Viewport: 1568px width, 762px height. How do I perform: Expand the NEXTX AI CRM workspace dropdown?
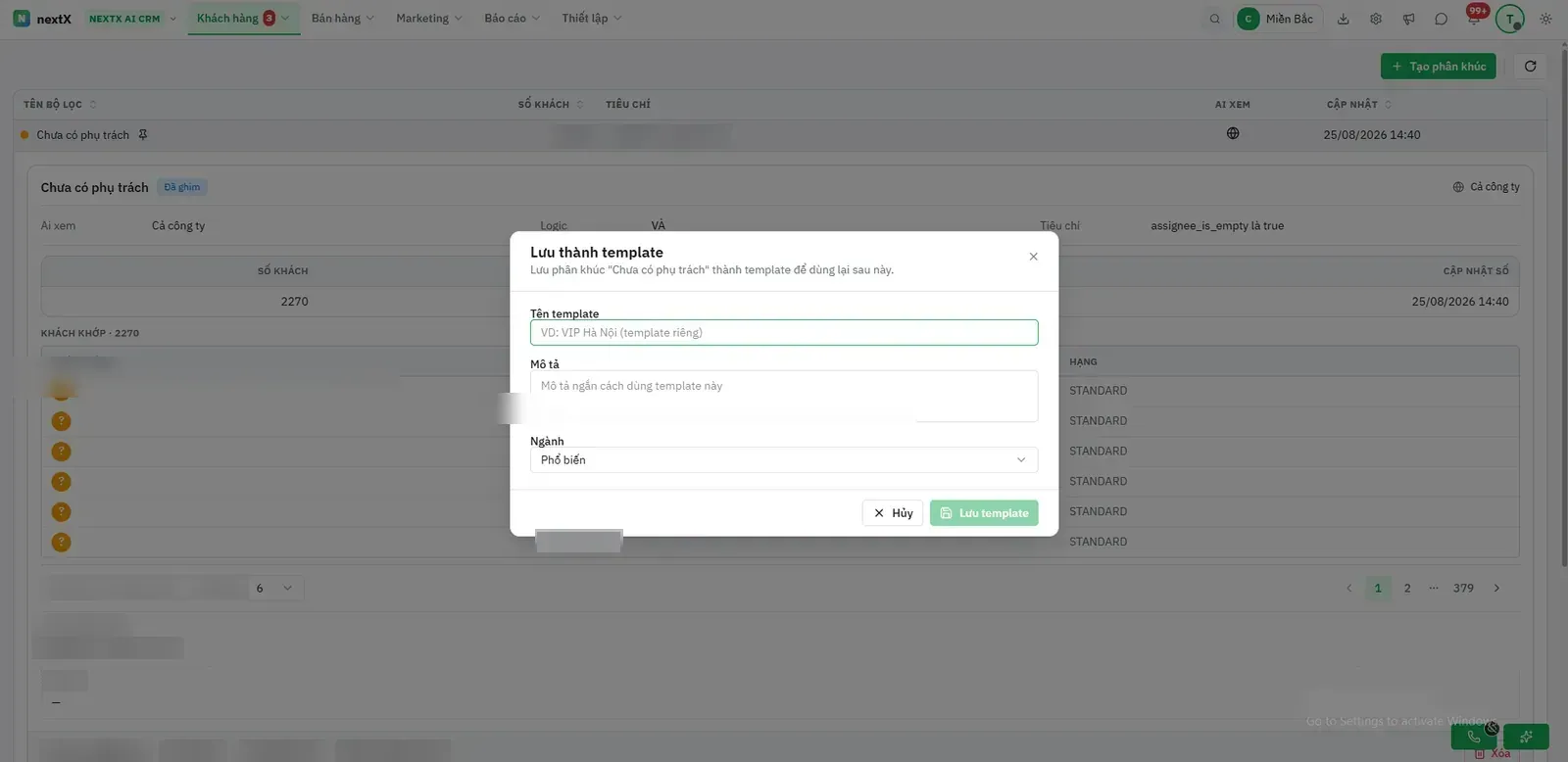click(132, 19)
